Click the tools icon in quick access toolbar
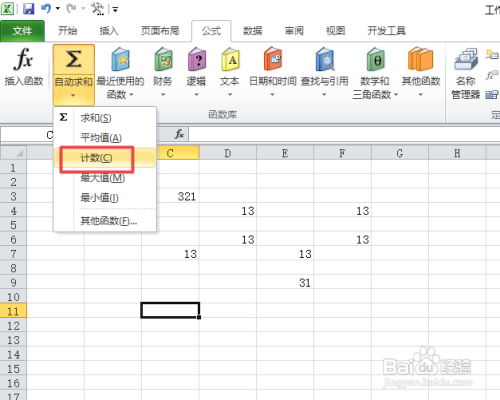This screenshot has width=500, height=400. tap(98, 9)
